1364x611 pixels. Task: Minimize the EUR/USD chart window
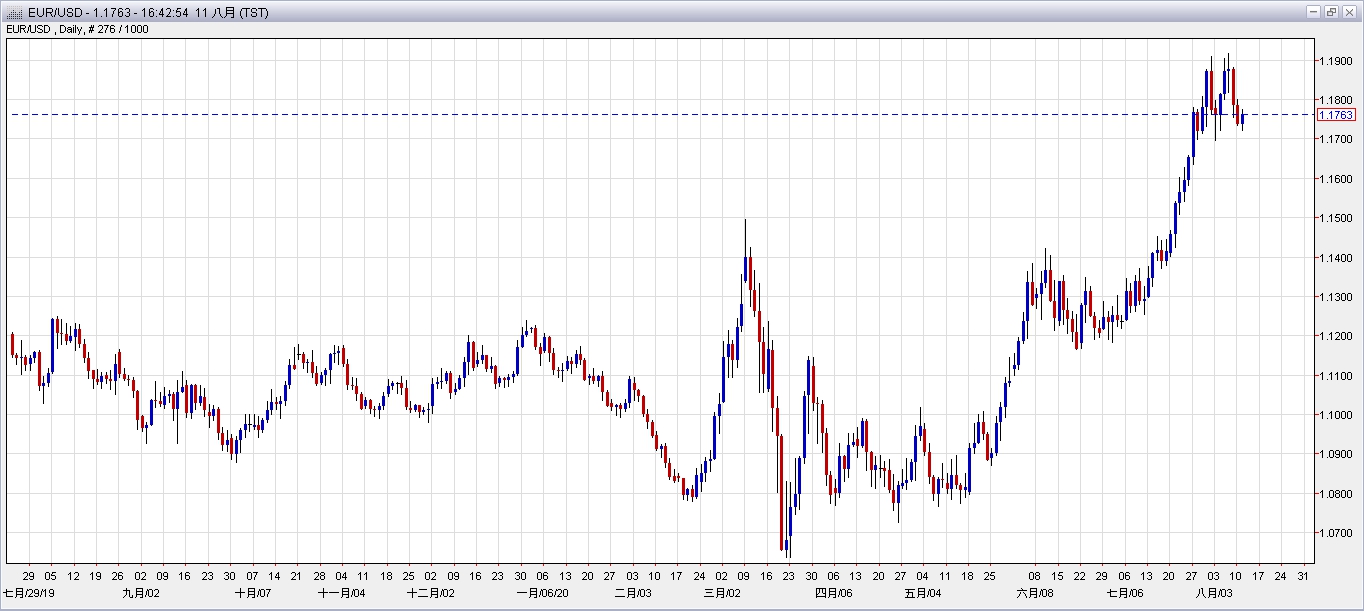tap(1315, 12)
